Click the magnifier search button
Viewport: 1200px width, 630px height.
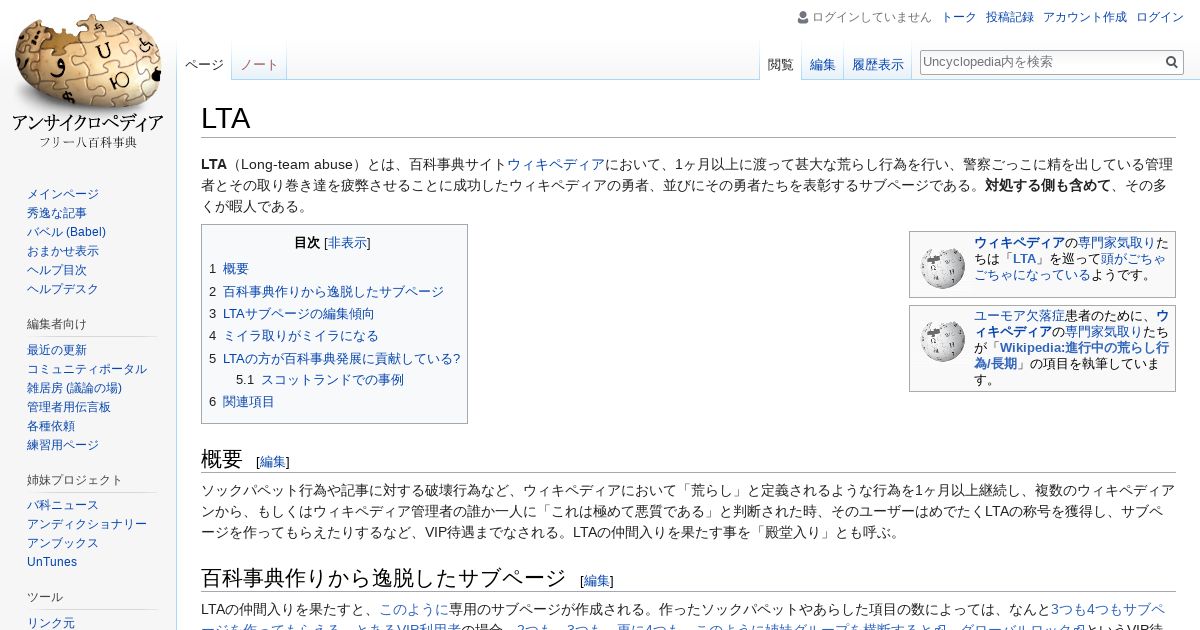1172,62
